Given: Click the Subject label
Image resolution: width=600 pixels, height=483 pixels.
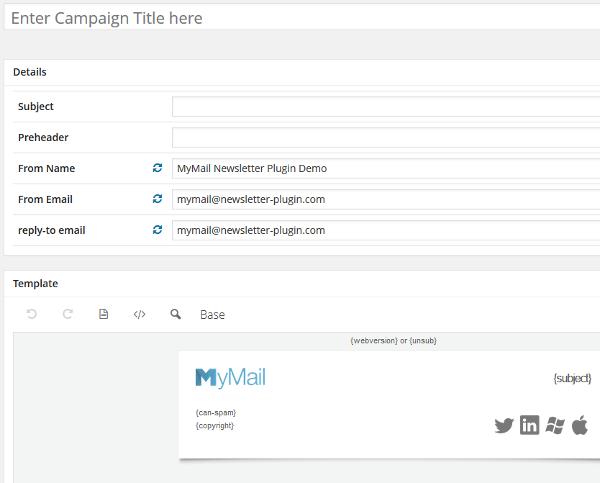Looking at the screenshot, I should point(36,106).
